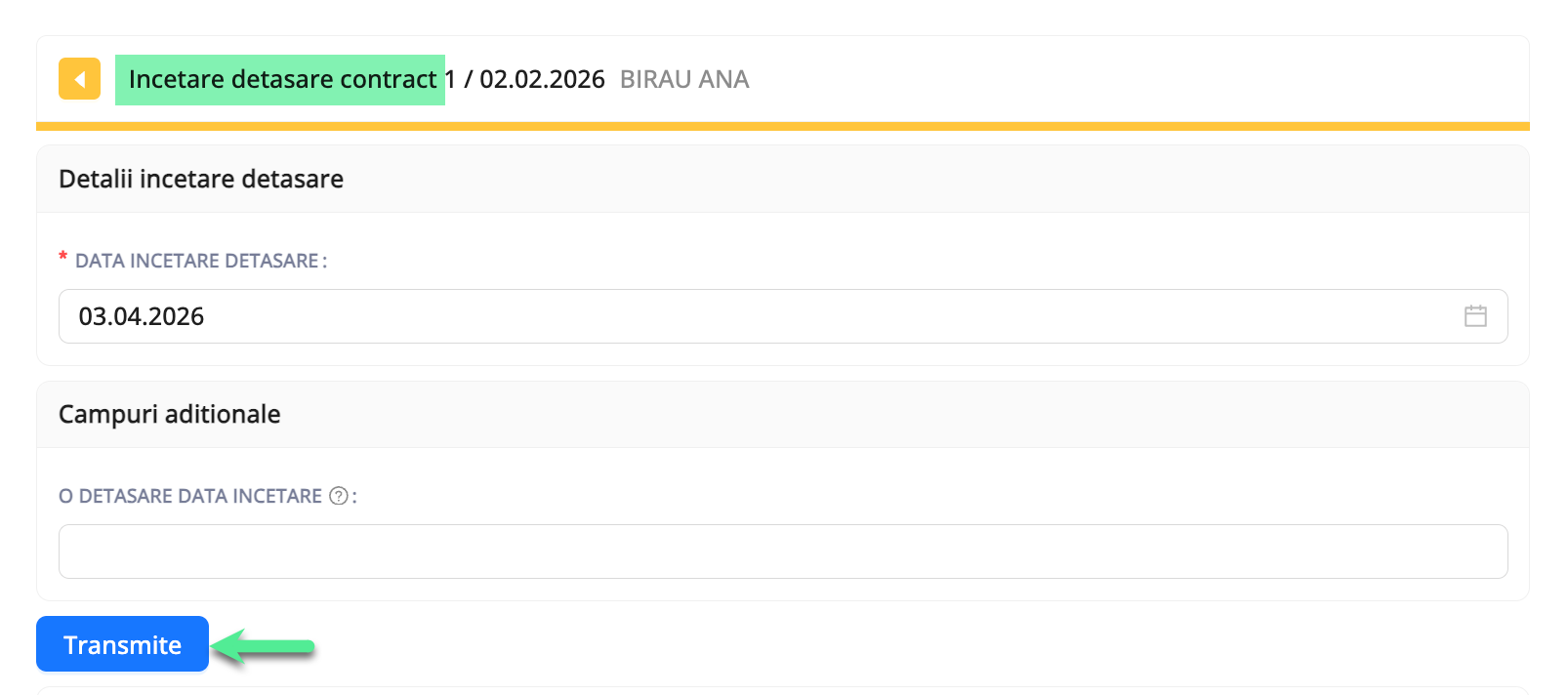Open the date picker via the calendar symbol

(x=1476, y=316)
